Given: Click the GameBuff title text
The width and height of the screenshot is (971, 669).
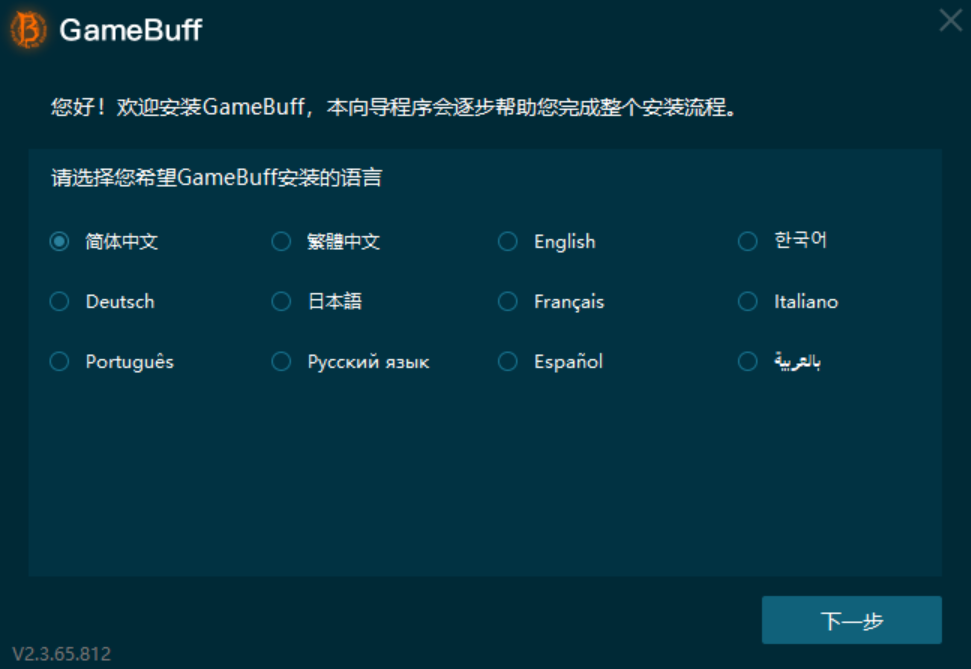Looking at the screenshot, I should 131,30.
